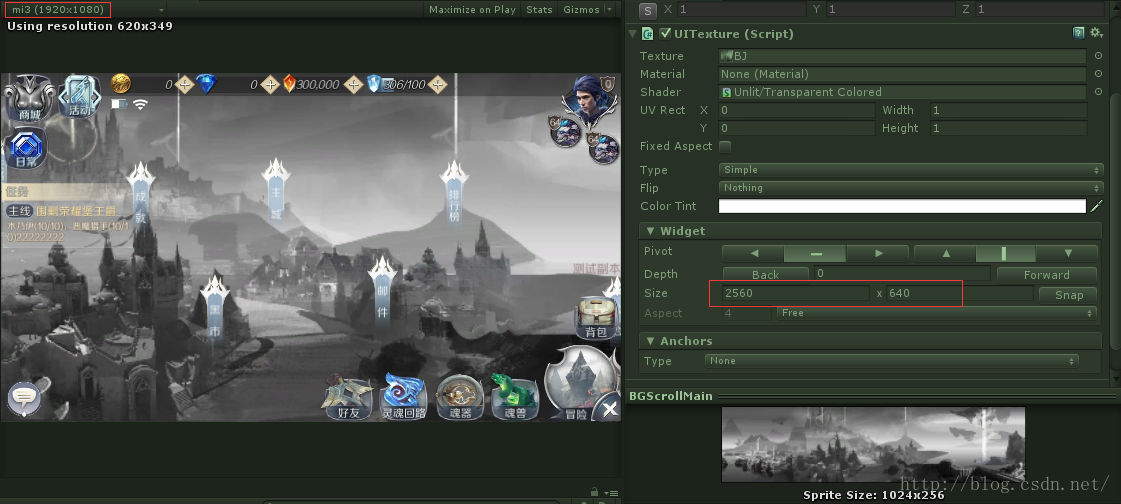Collapse the Anchors section
The image size is (1121, 504).
tap(651, 341)
